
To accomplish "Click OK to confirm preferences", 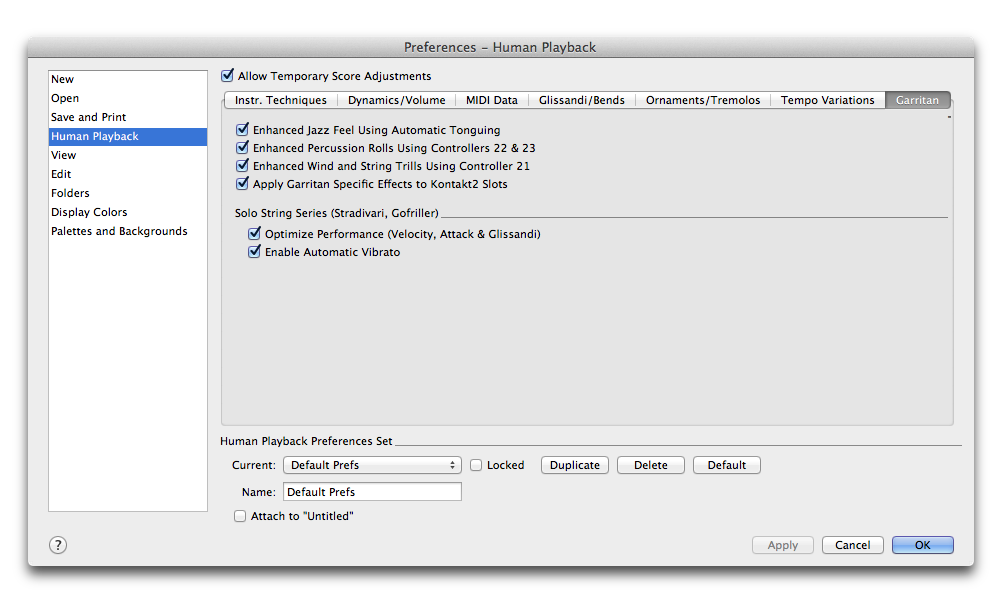I will 922,545.
